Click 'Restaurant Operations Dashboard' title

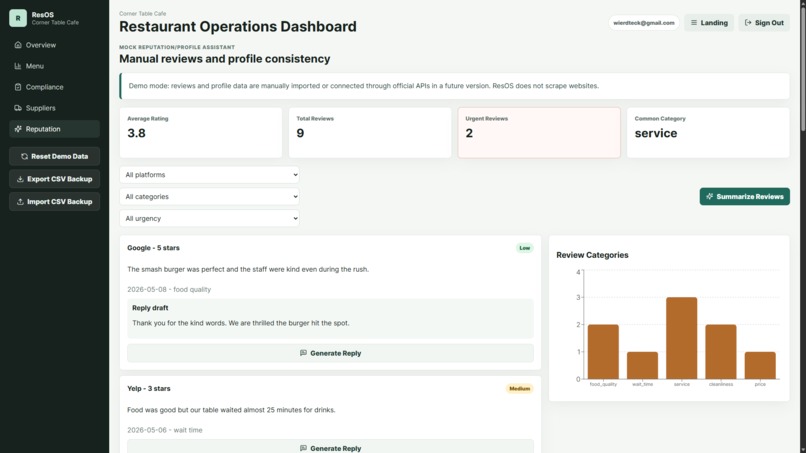pos(237,27)
